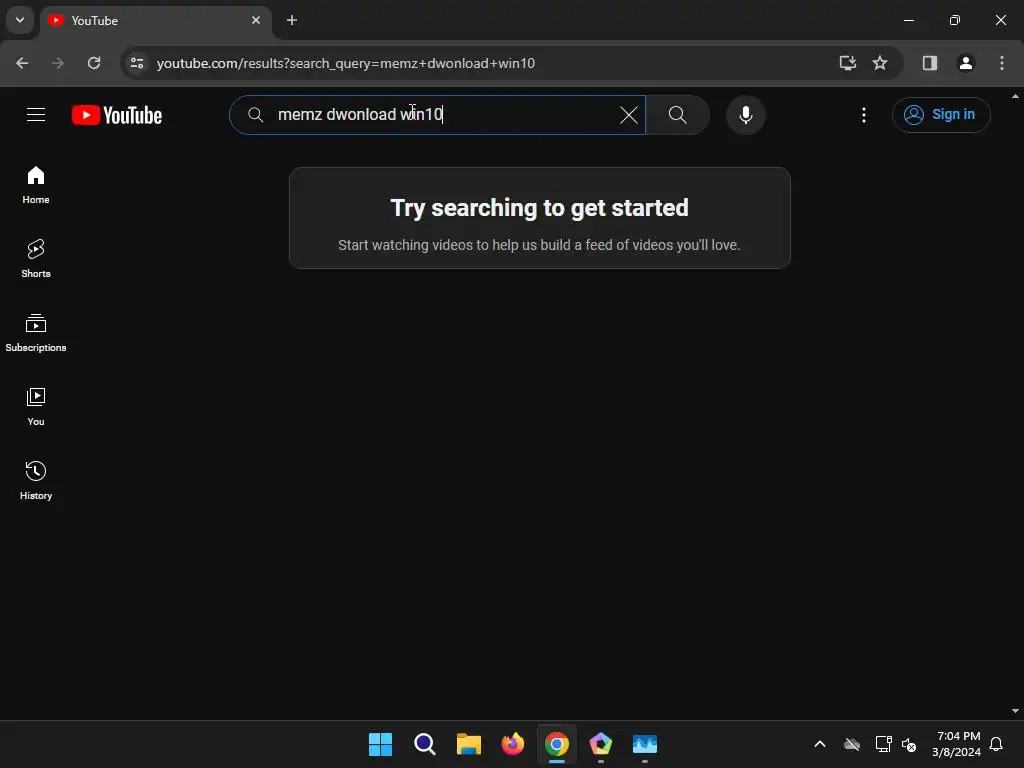Click the Chrome taskbar icon
Image resolution: width=1024 pixels, height=768 pixels.
tap(556, 744)
